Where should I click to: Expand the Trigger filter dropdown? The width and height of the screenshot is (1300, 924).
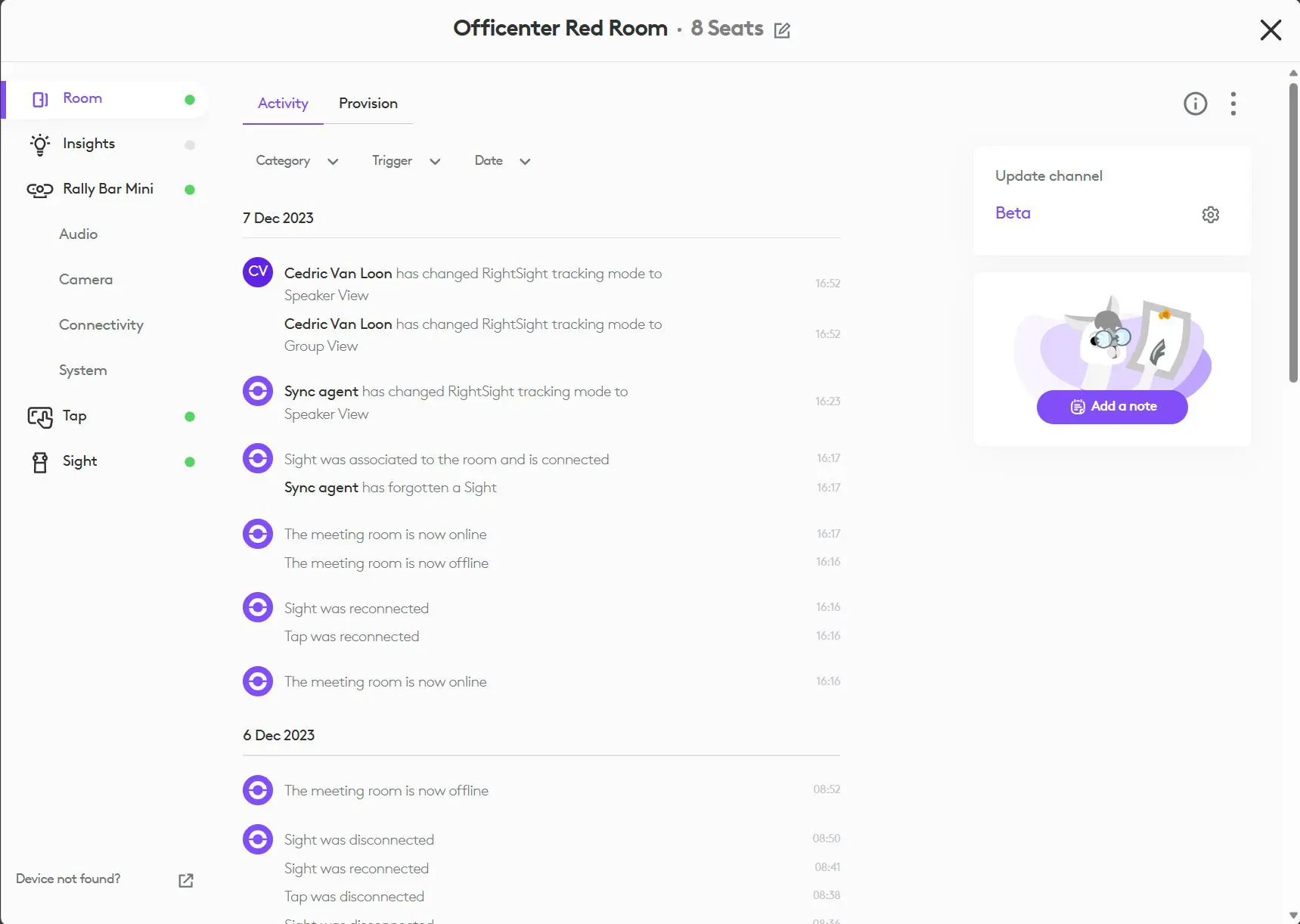(x=405, y=161)
